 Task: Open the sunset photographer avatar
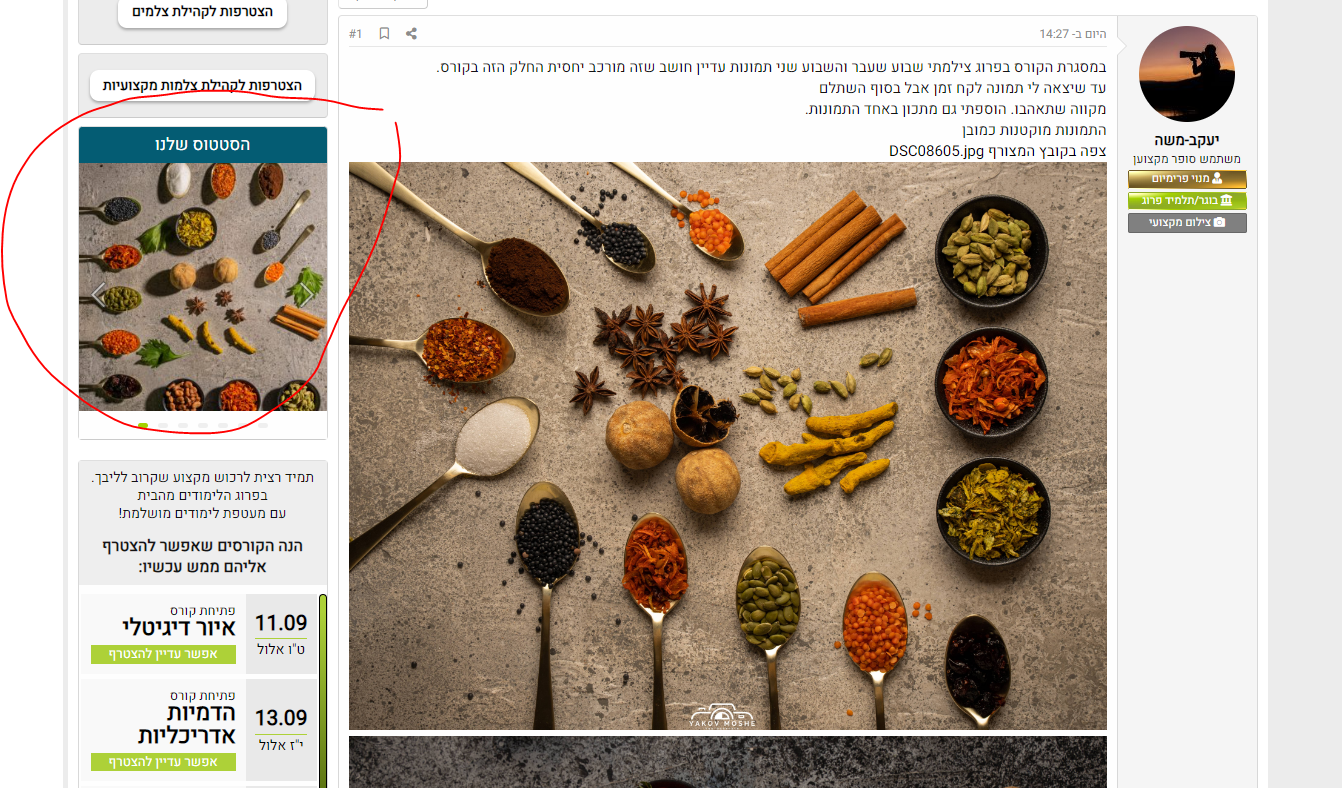click(1187, 74)
